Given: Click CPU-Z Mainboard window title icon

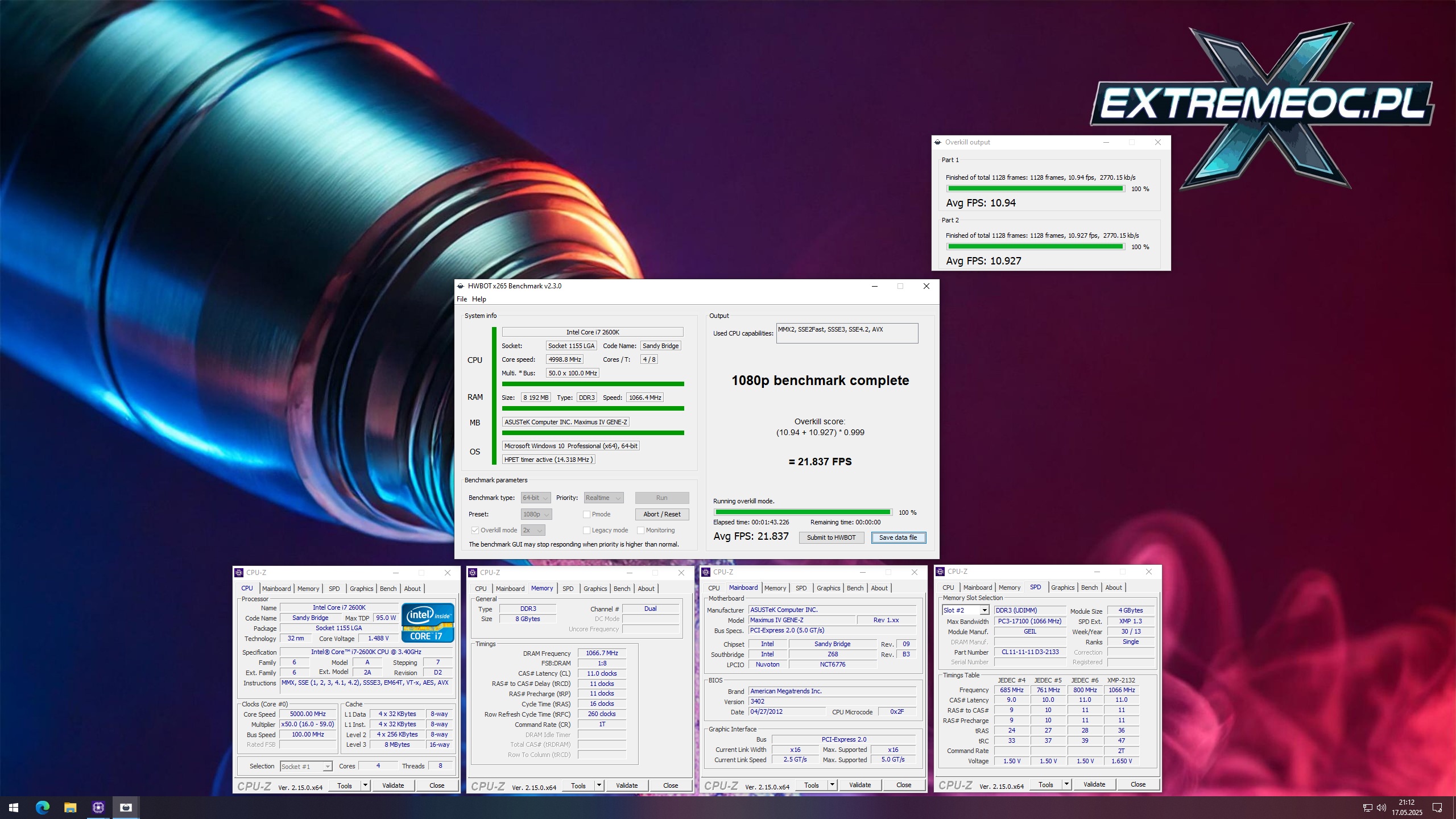Looking at the screenshot, I should click(706, 572).
